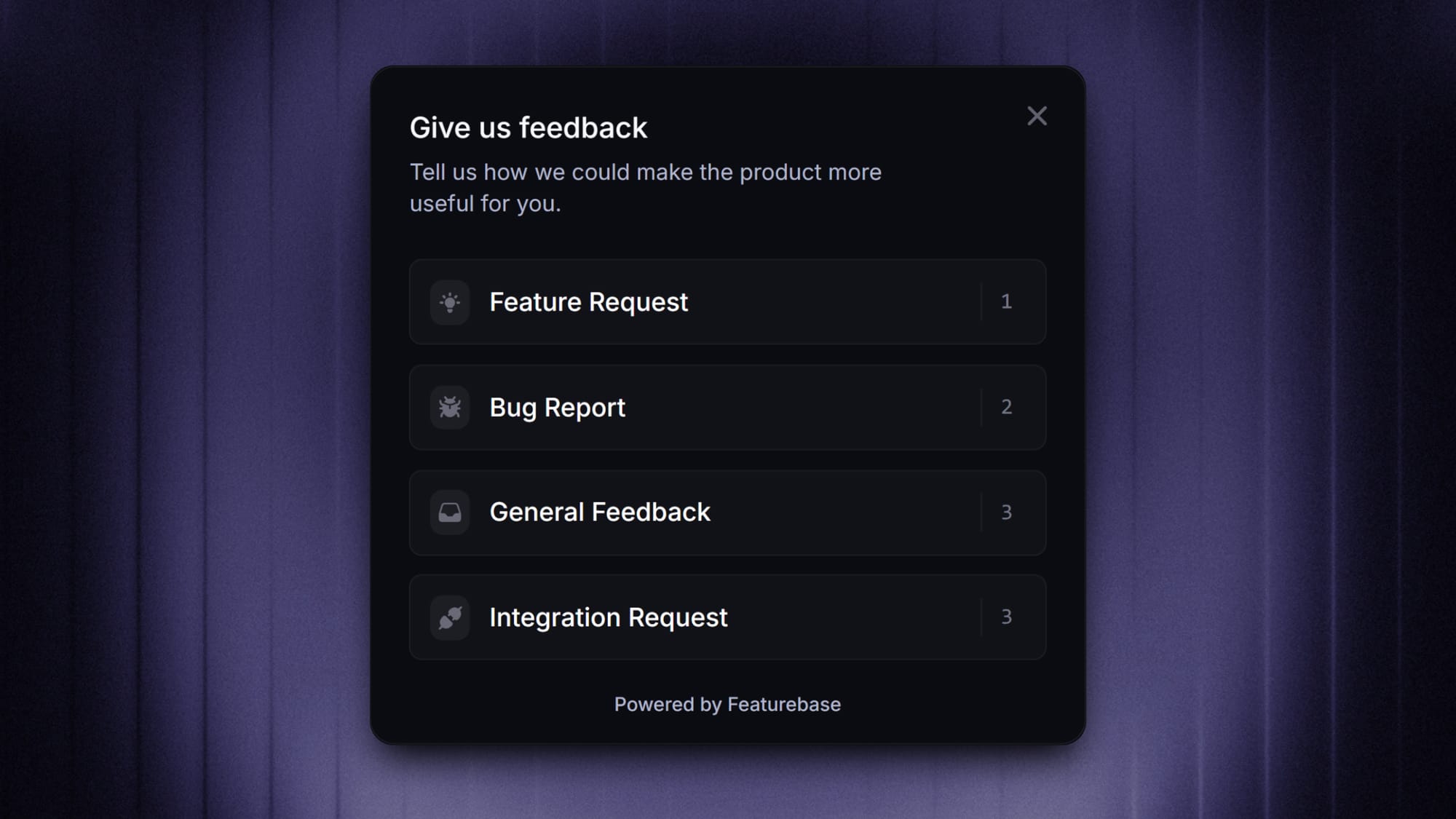Image resolution: width=1456 pixels, height=819 pixels.
Task: Click the shortcut badge 2 on Bug Report
Action: click(x=1007, y=408)
